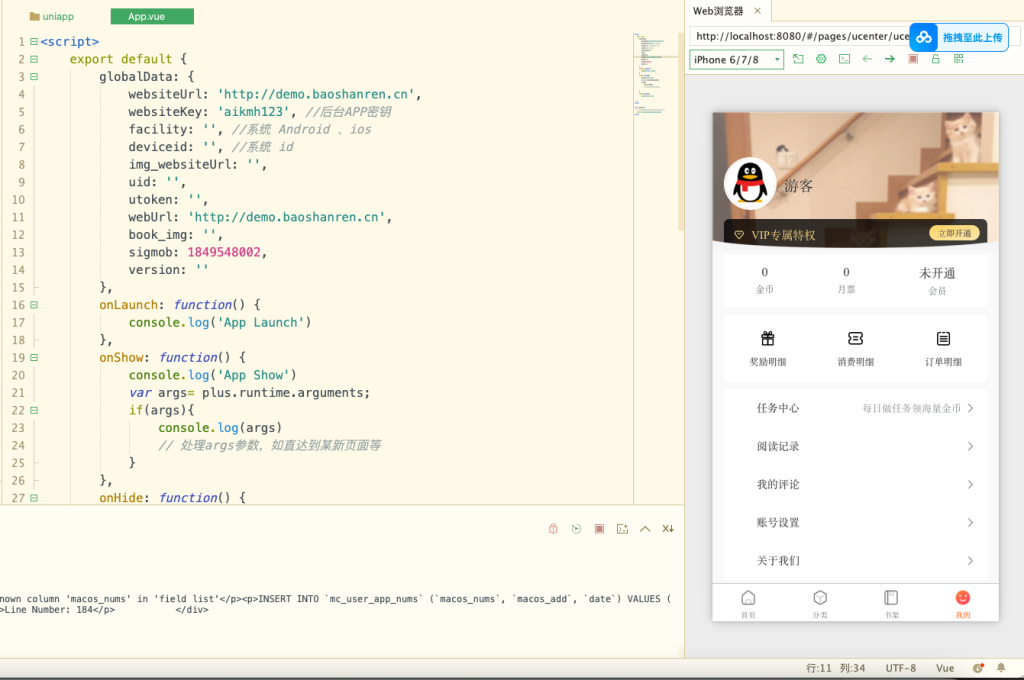Open 关于我们 menu row
Screen dimensions: 1024x680
point(856,560)
